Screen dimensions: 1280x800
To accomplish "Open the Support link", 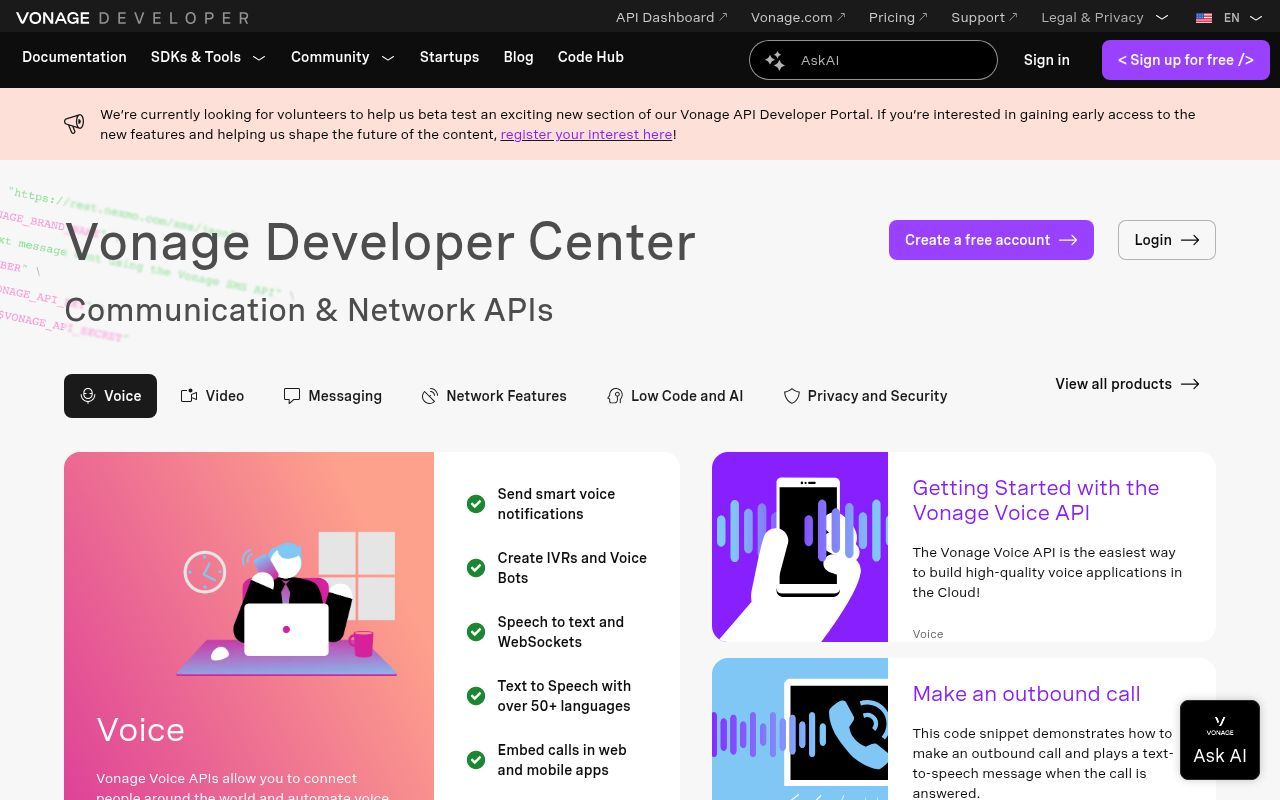I will (984, 17).
